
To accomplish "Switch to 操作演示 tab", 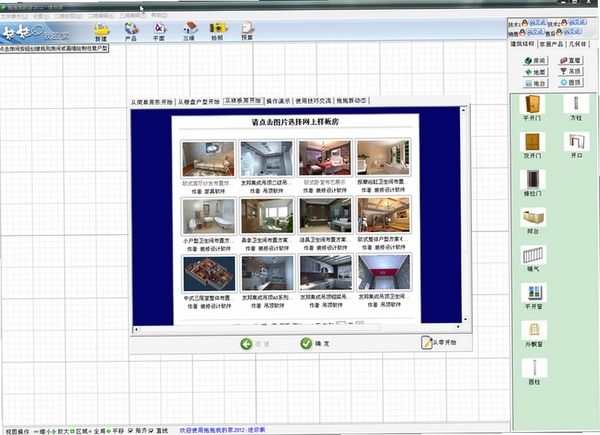I will [x=279, y=101].
